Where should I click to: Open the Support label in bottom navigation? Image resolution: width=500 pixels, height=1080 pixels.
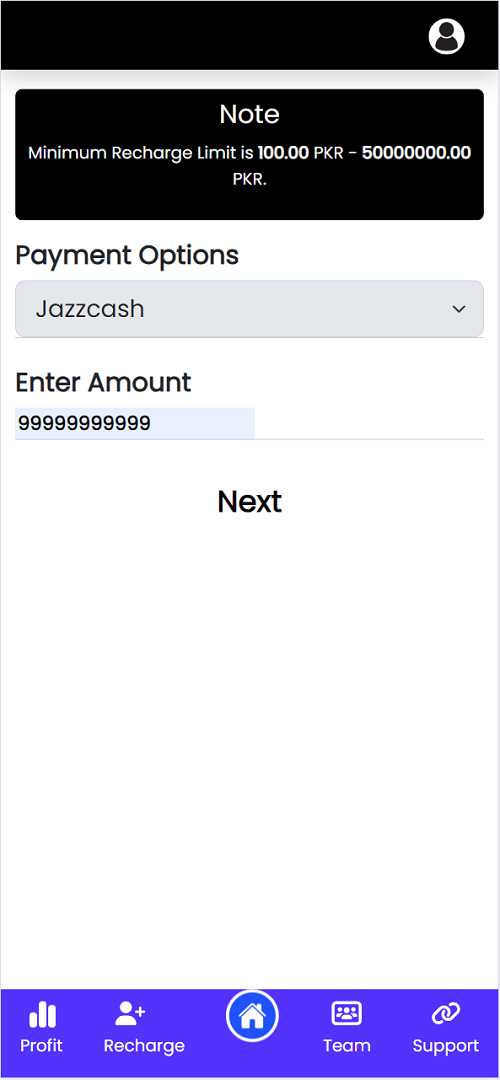tap(446, 1046)
